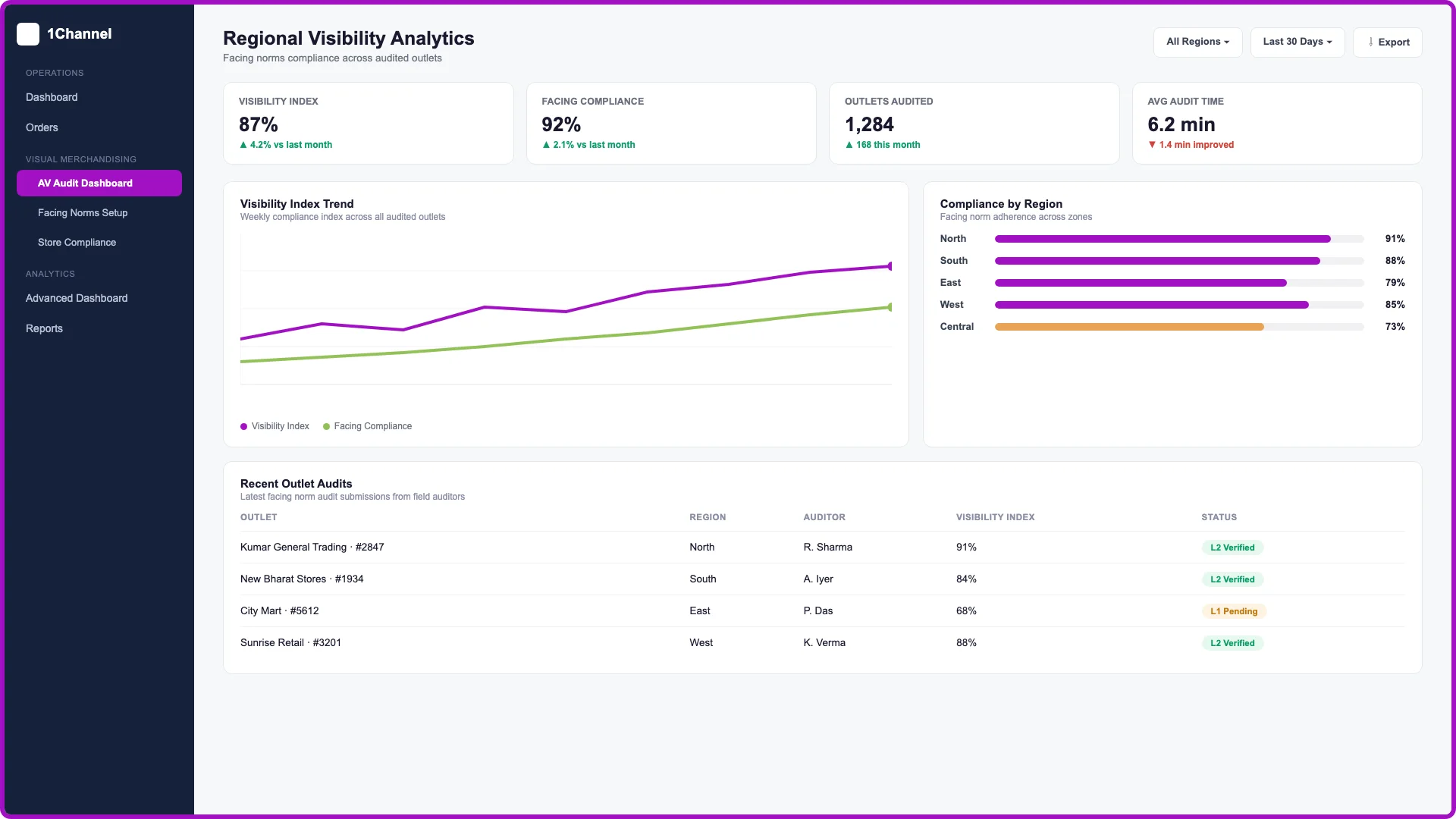
Task: Click the Recent Outlet Audits title
Action: (x=296, y=484)
